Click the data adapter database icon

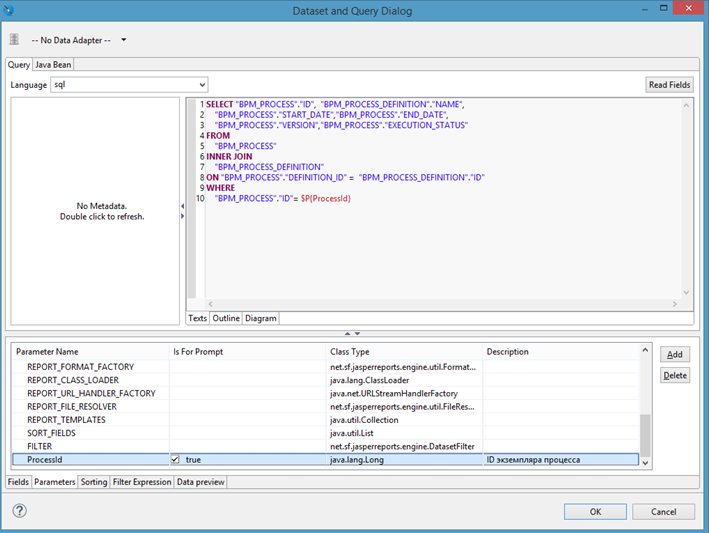[15, 40]
